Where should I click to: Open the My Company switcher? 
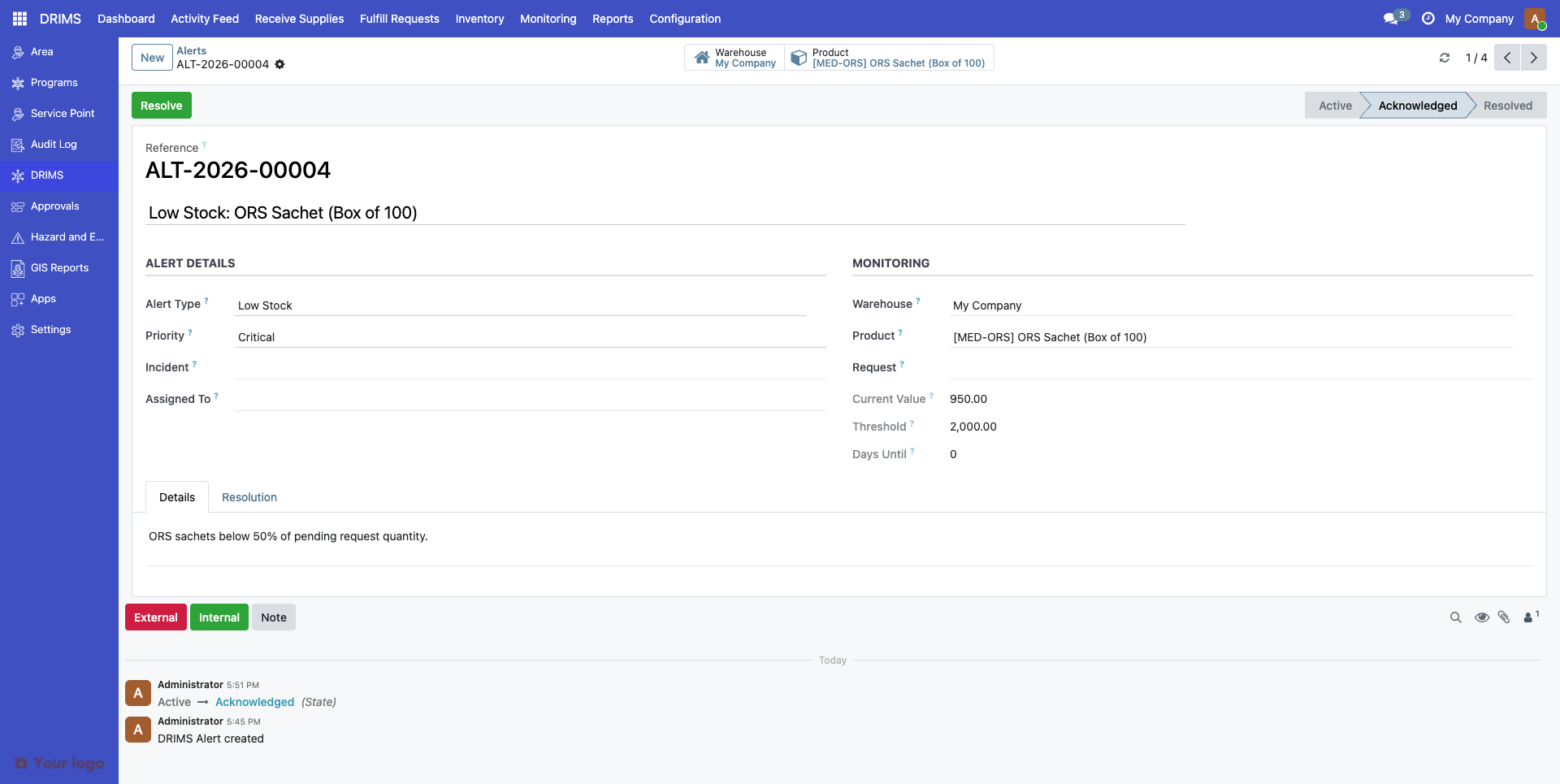[x=1479, y=19]
